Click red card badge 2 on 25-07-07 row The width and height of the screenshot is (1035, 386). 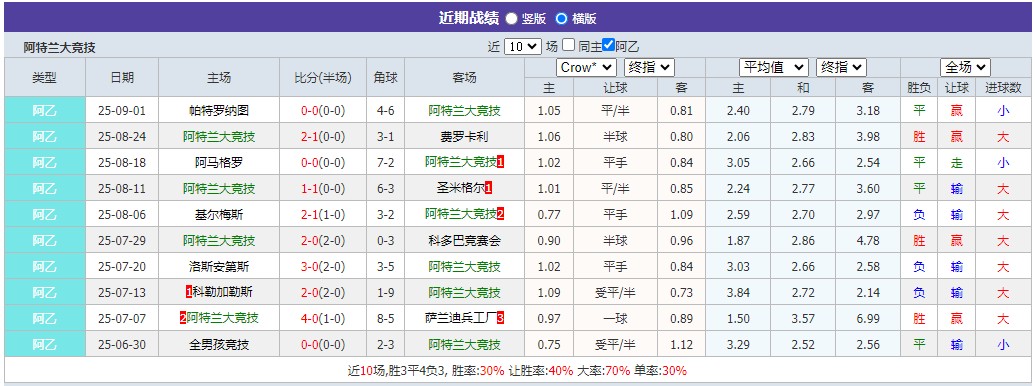point(183,318)
